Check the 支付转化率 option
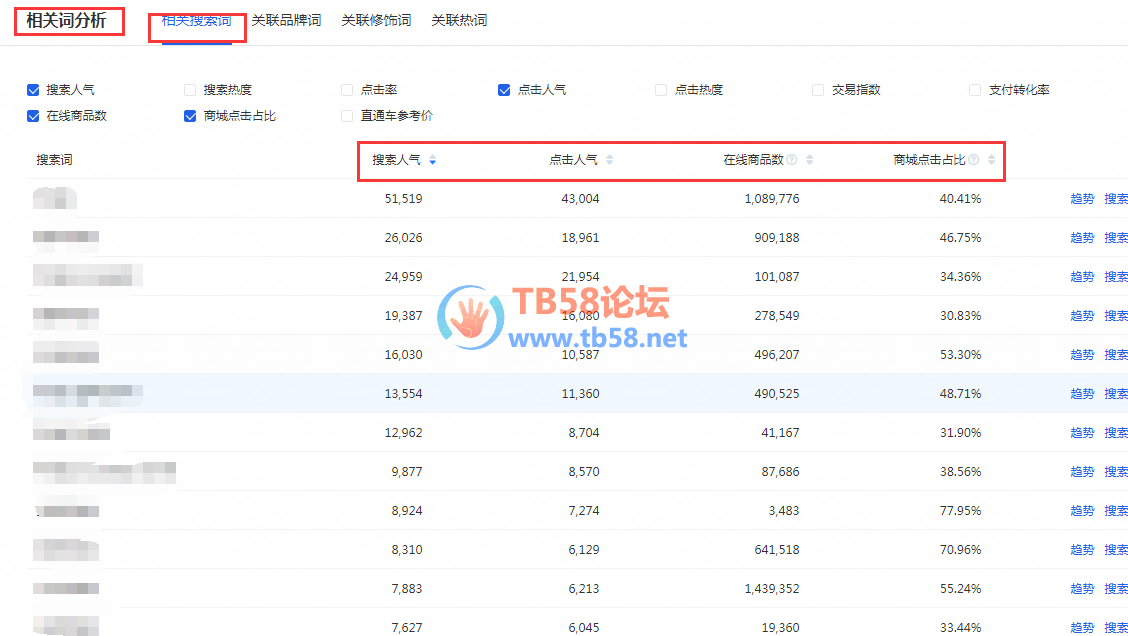The height and width of the screenshot is (636, 1128). tap(976, 90)
